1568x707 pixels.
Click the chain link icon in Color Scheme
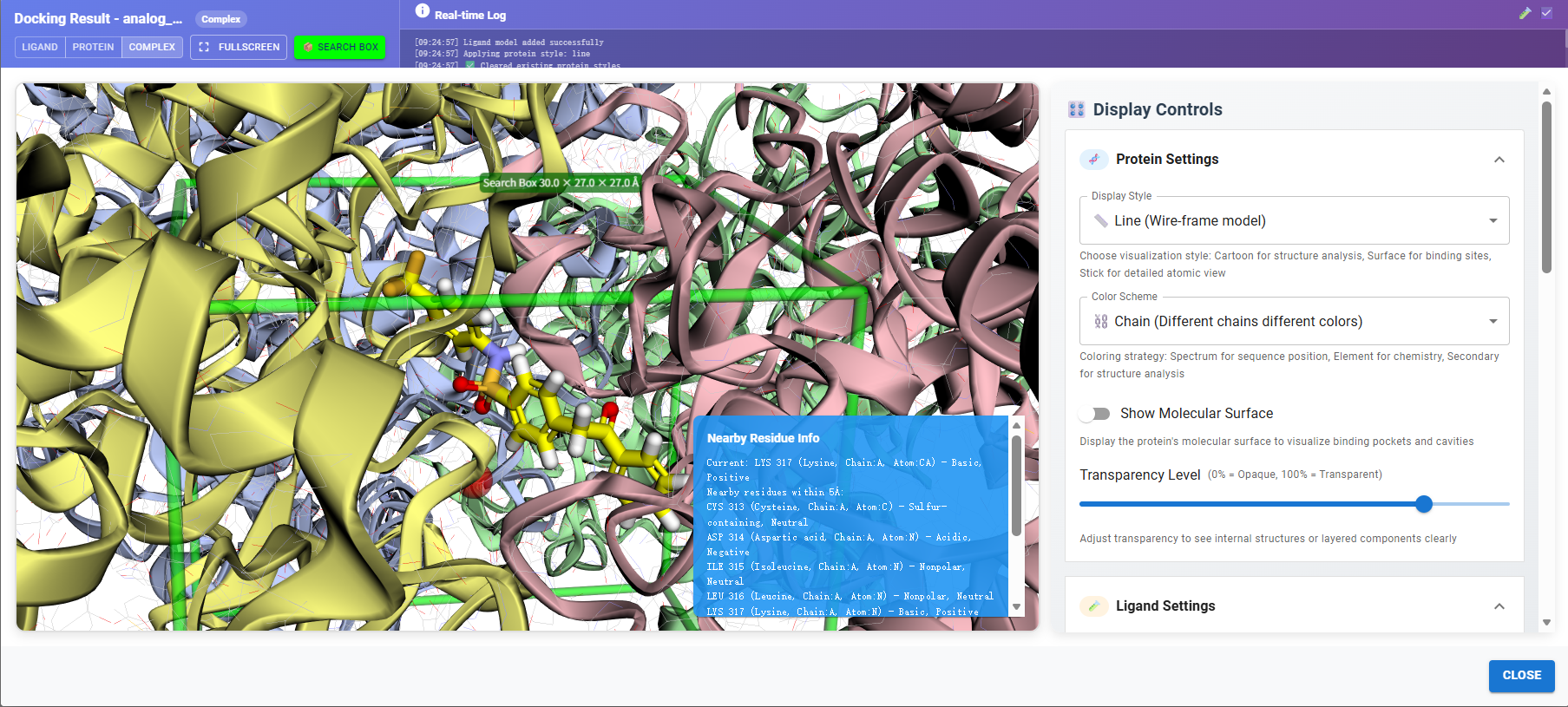pos(1100,322)
